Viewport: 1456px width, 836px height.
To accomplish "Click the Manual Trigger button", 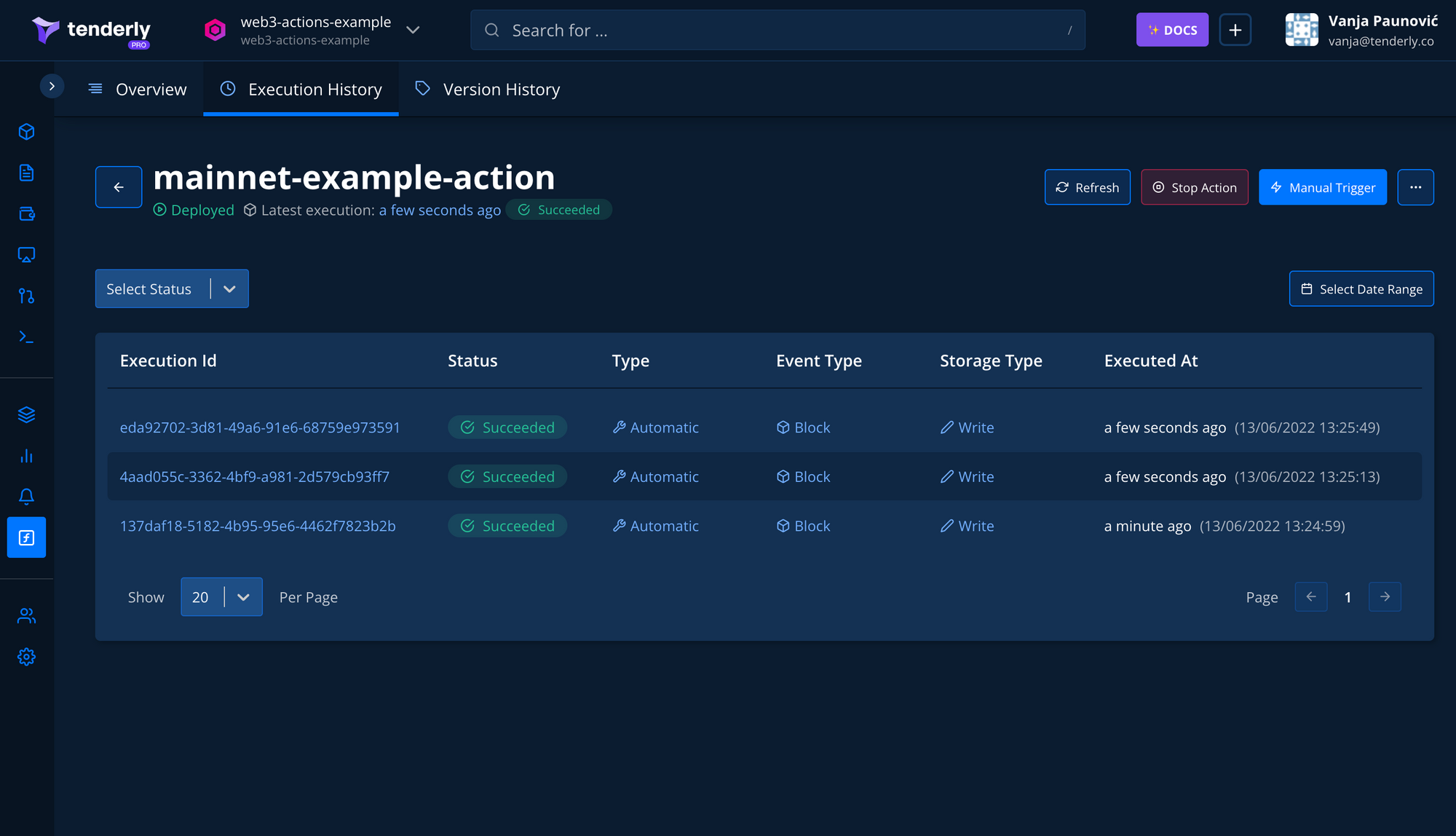I will coord(1322,187).
